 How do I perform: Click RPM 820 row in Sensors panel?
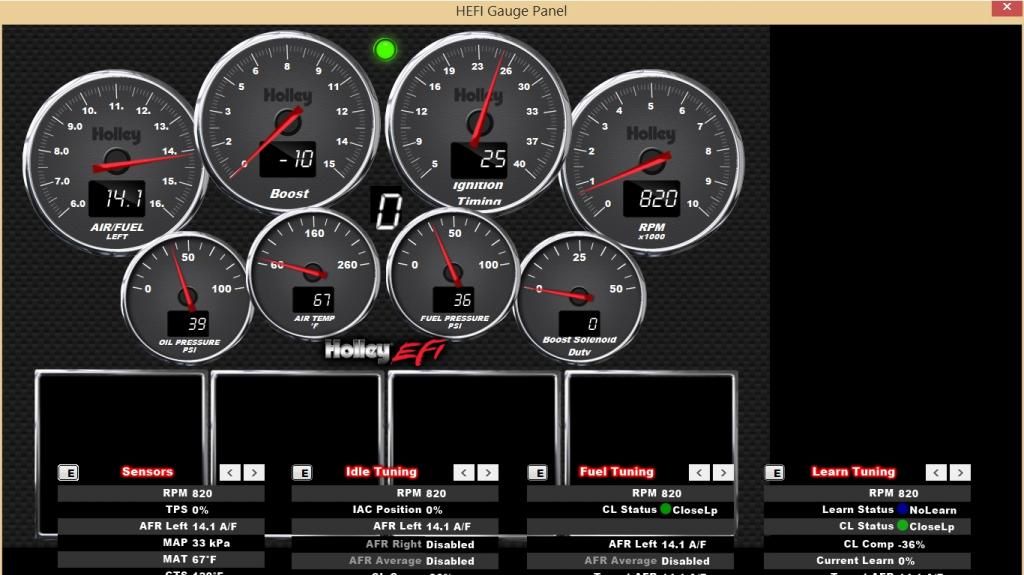pyautogui.click(x=161, y=493)
